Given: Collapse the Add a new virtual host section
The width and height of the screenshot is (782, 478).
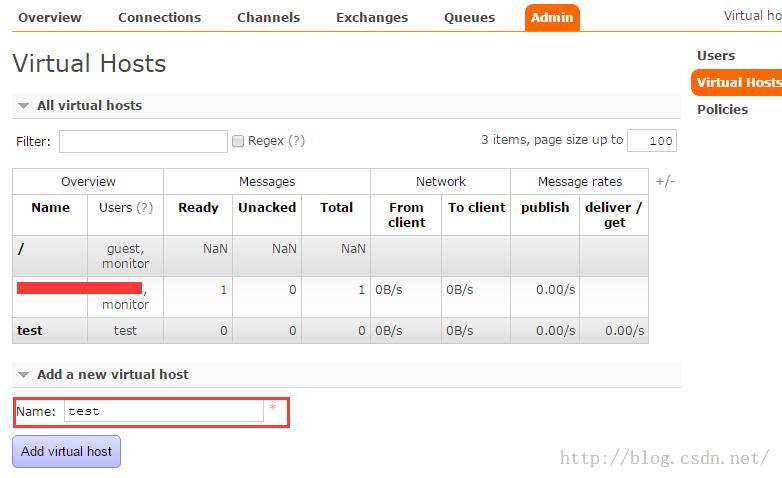Looking at the screenshot, I should (103, 374).
